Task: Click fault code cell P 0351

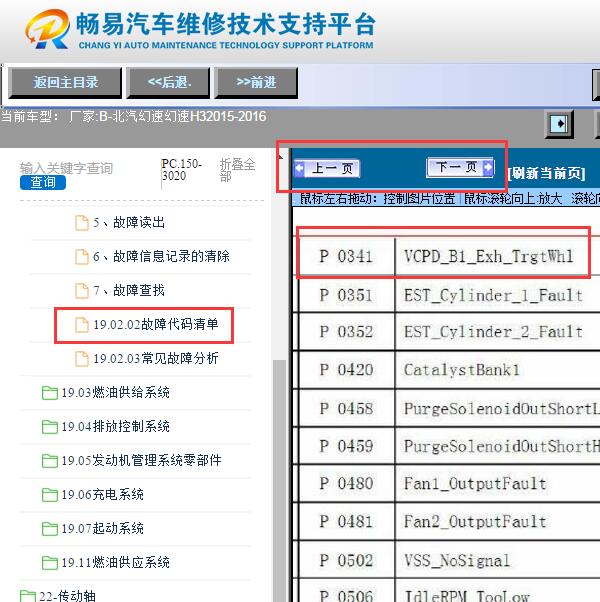Action: (346, 295)
